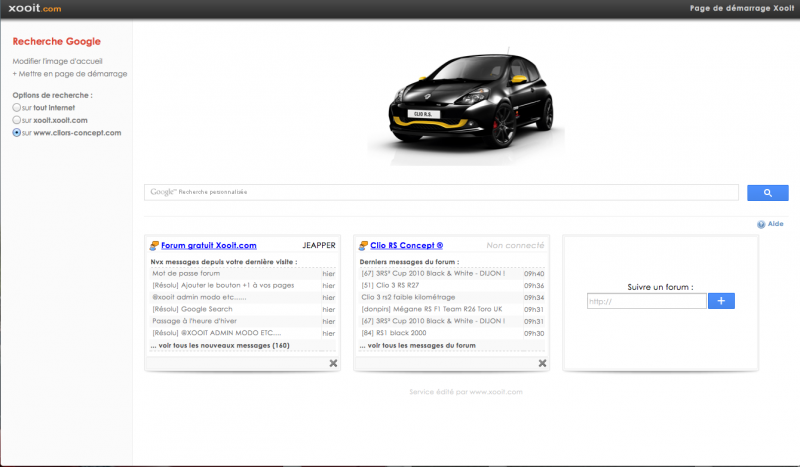Click the JEAPPER username
The height and width of the screenshot is (467, 800).
click(x=319, y=245)
